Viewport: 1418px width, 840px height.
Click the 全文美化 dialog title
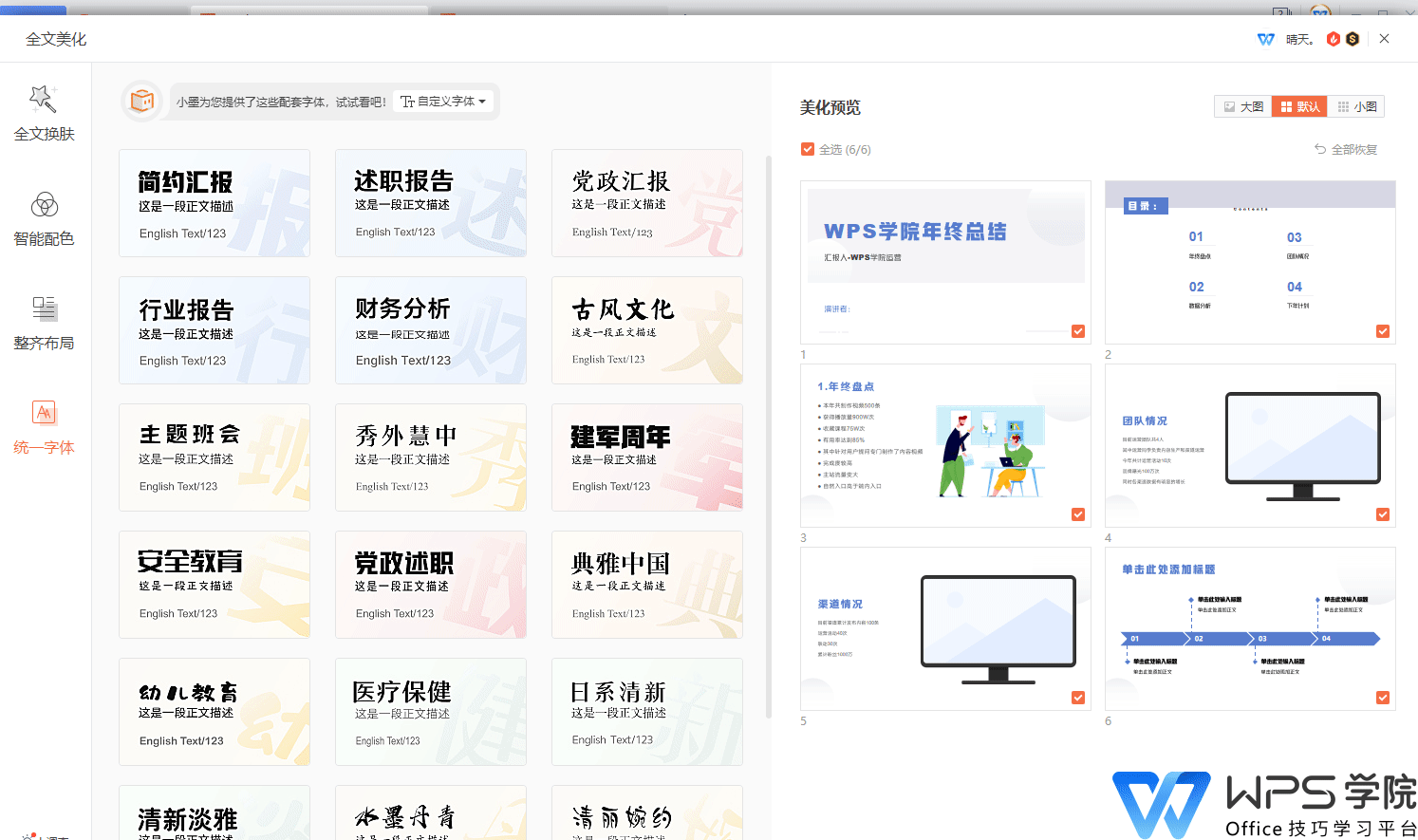(x=56, y=39)
